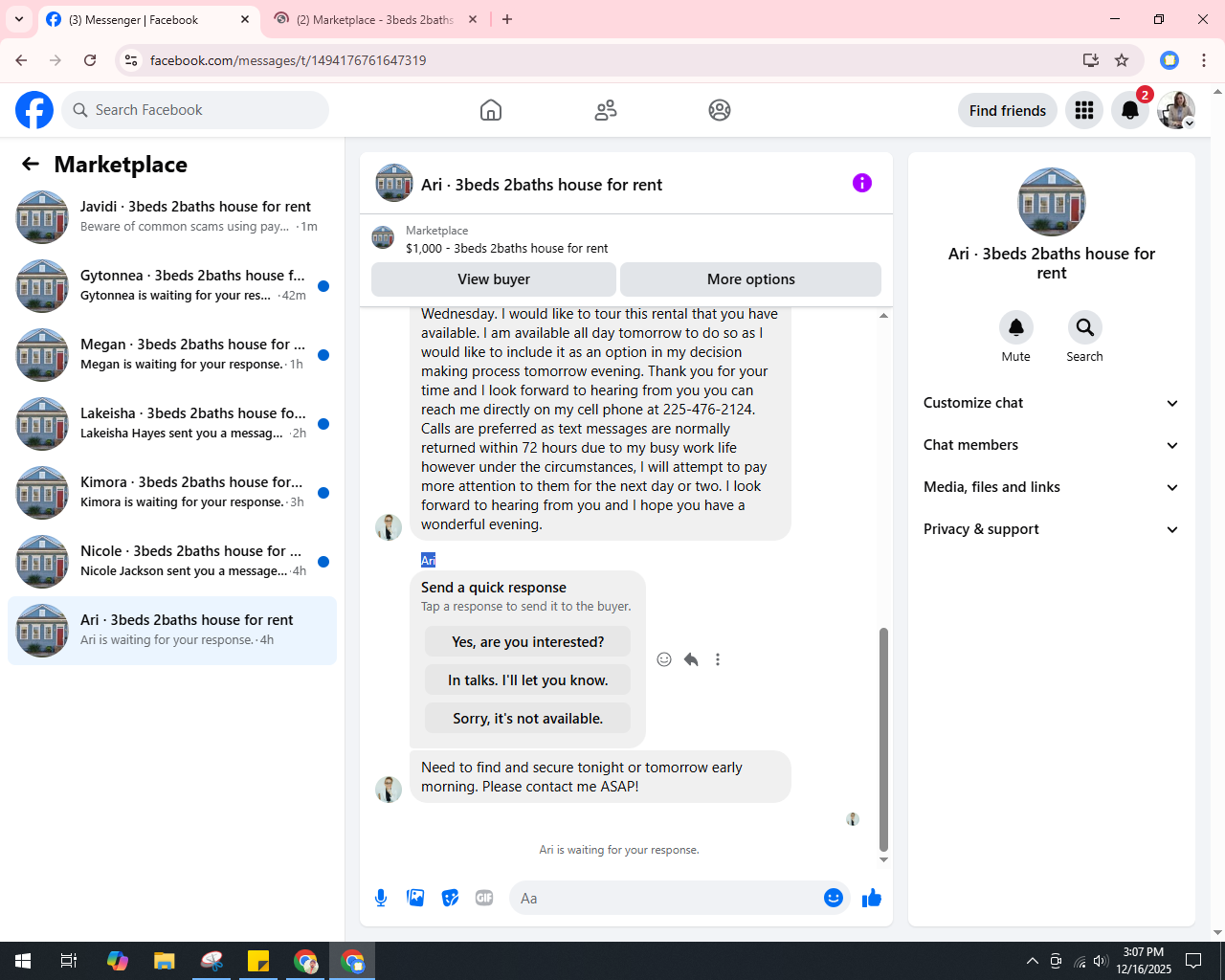Open the volume control in system tray
Image resolution: width=1225 pixels, height=980 pixels.
1101,961
